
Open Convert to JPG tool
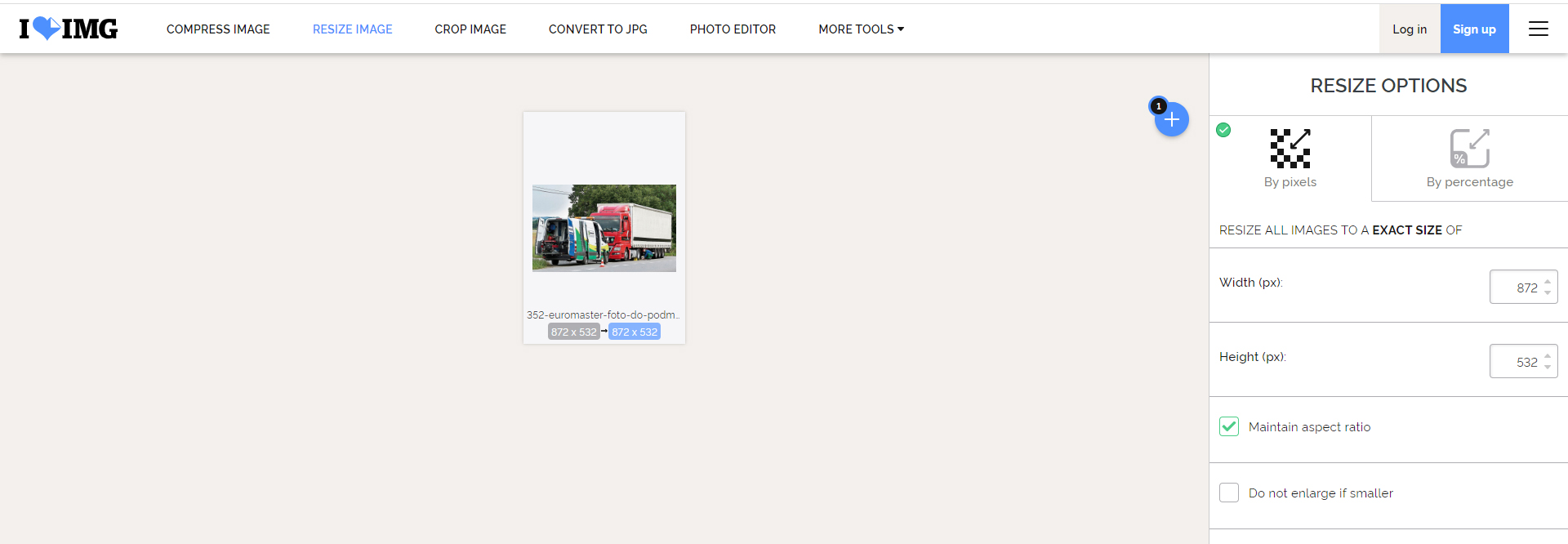tap(598, 29)
